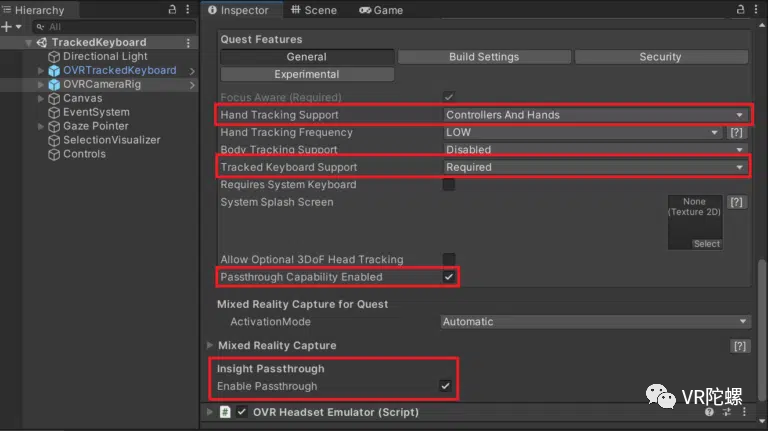
Task: Click the Inspector scroll-up arrow
Action: click(762, 24)
